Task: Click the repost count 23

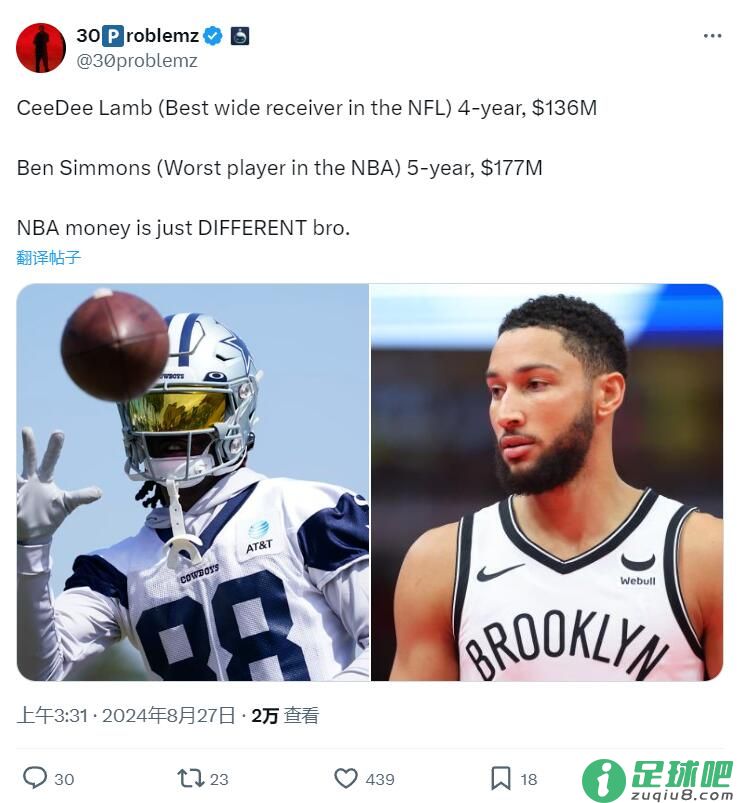Action: tap(219, 779)
